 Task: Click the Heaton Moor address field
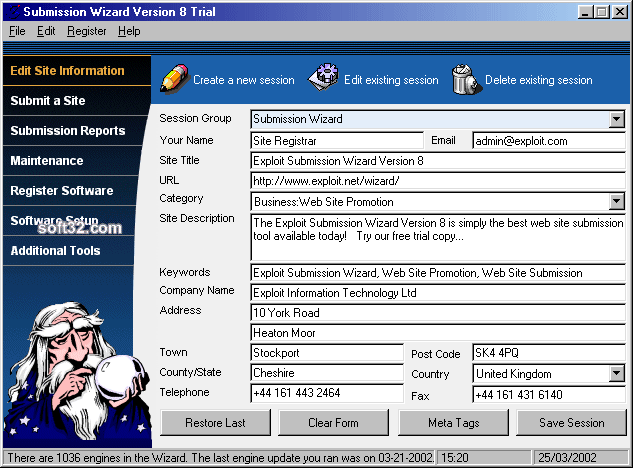point(438,333)
